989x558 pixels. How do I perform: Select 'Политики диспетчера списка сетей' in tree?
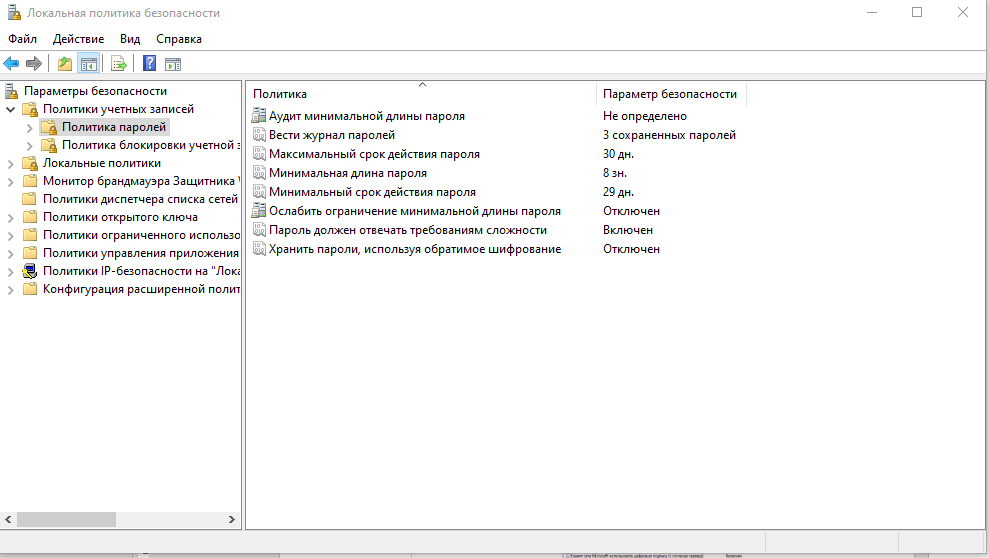140,199
